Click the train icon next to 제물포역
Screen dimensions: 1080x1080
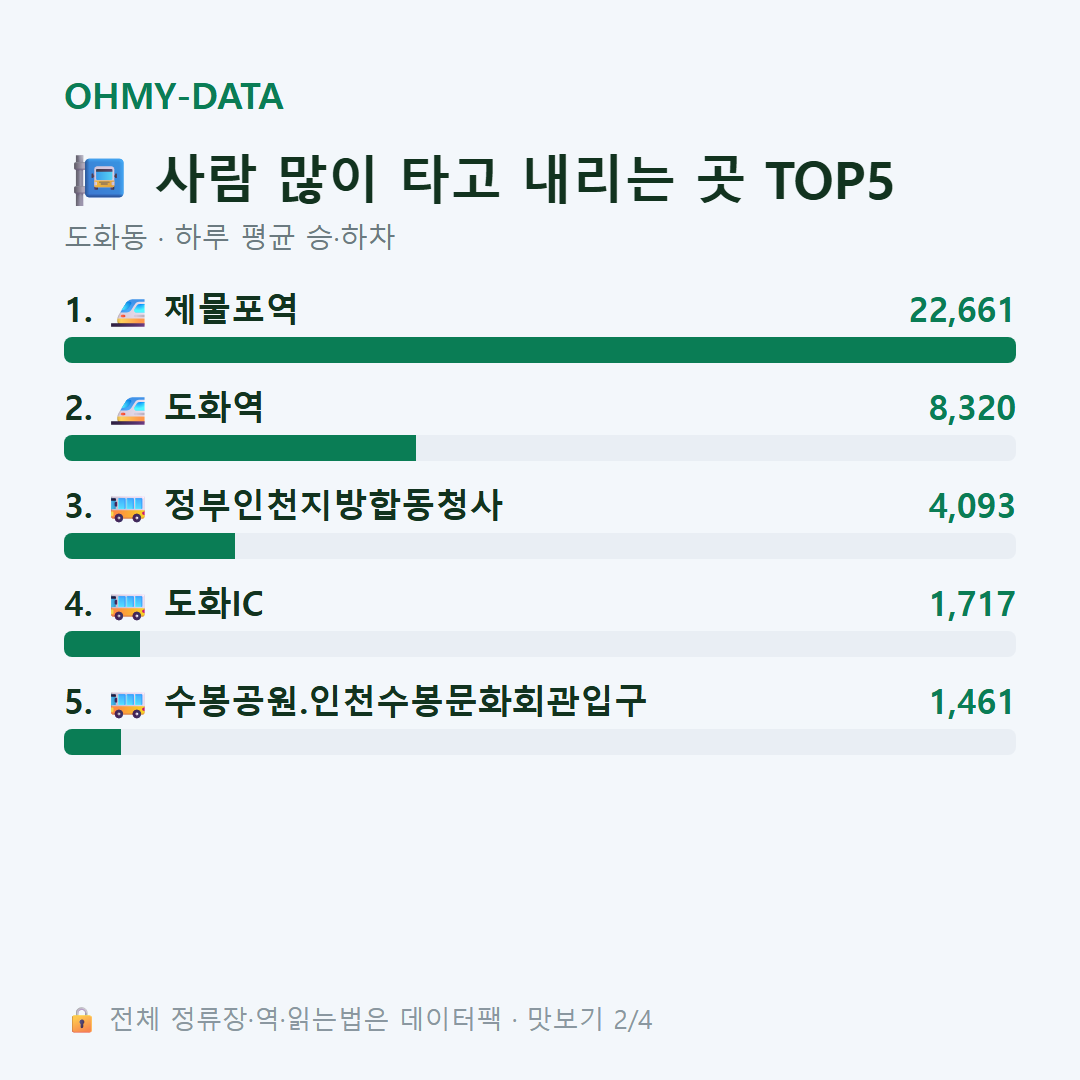[x=128, y=312]
